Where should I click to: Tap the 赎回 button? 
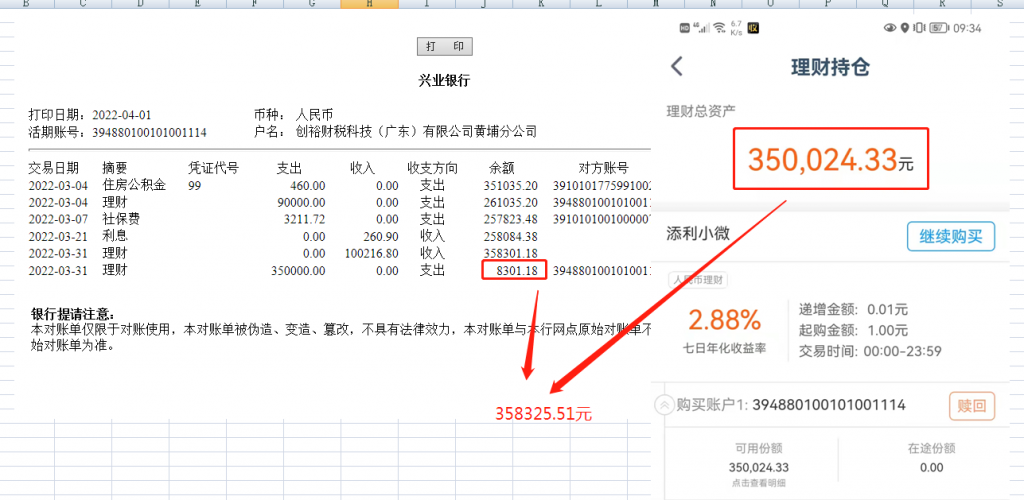972,406
